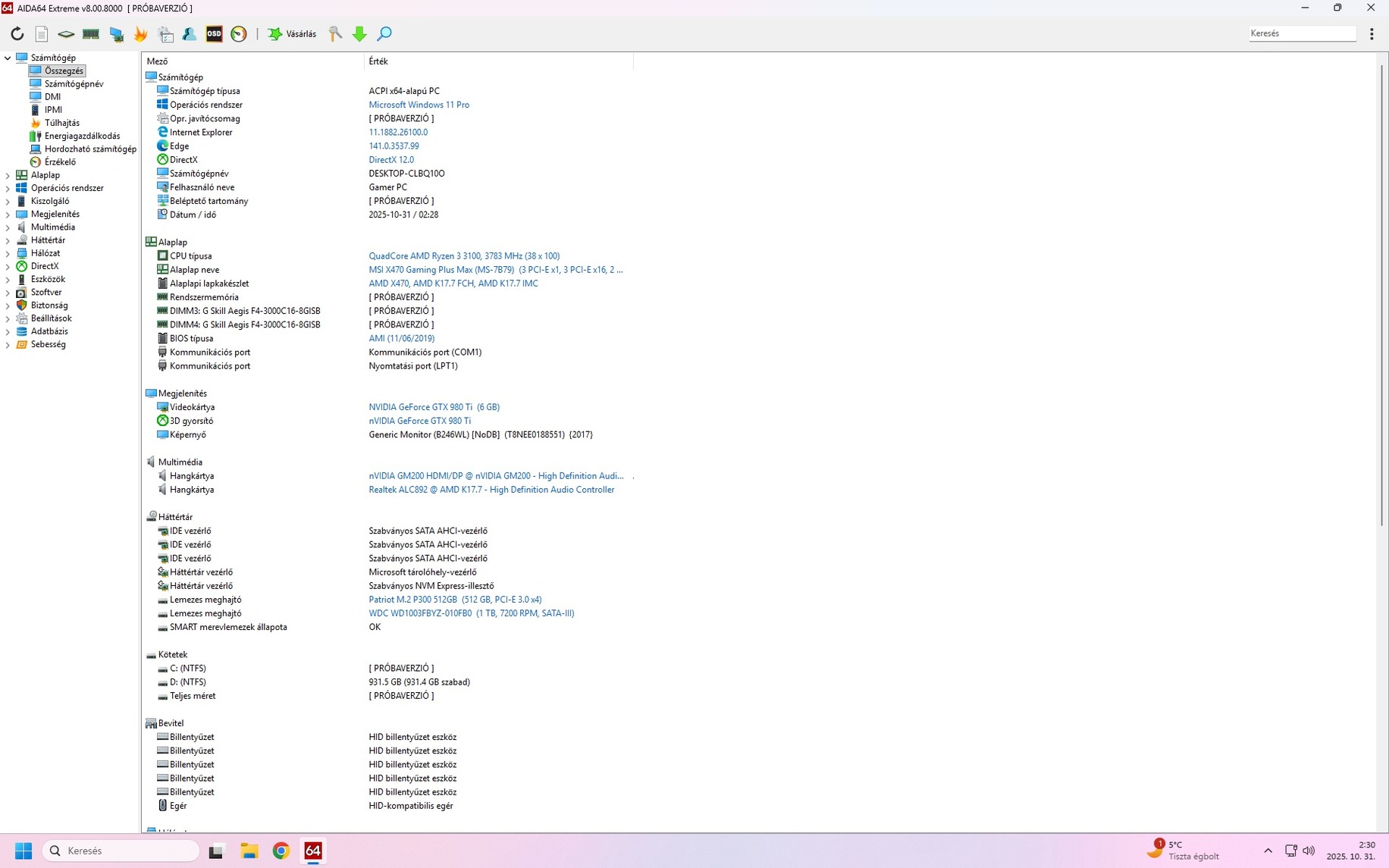Expand the DirectX tree node
The width and height of the screenshot is (1389, 868).
pyautogui.click(x=8, y=266)
